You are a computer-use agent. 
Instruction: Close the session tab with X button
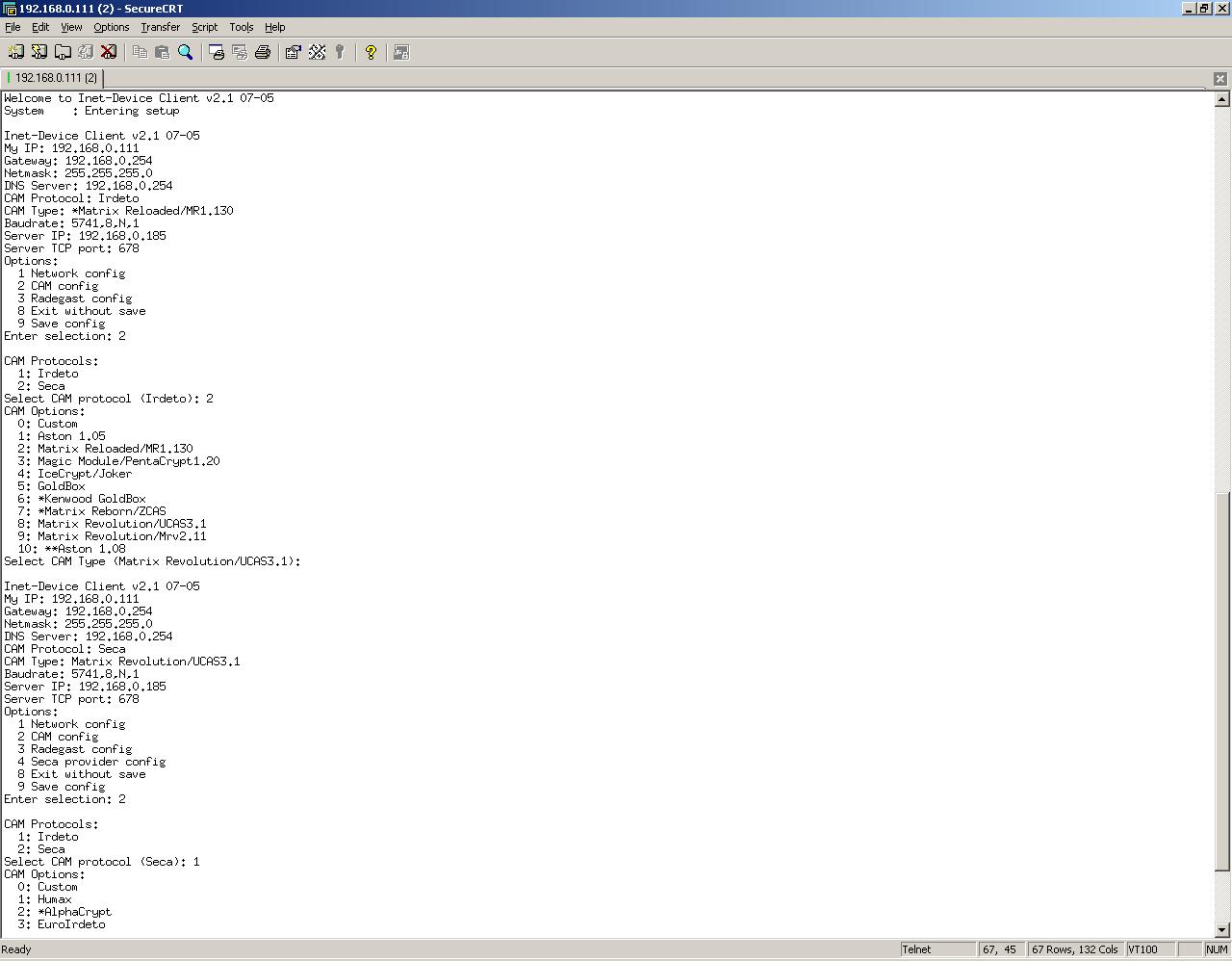(1219, 78)
